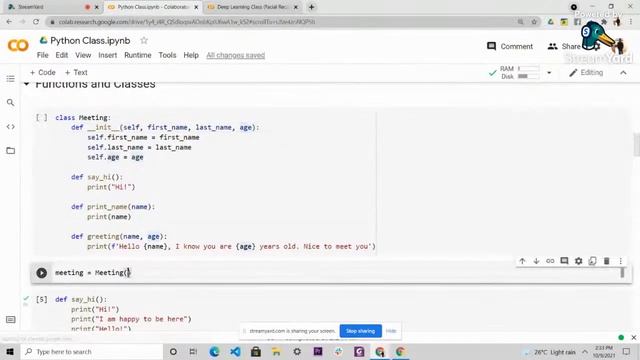Screen dimensions: 640x360
Task: Open Microsoft Edge from the taskbar
Action: click(x=214, y=351)
